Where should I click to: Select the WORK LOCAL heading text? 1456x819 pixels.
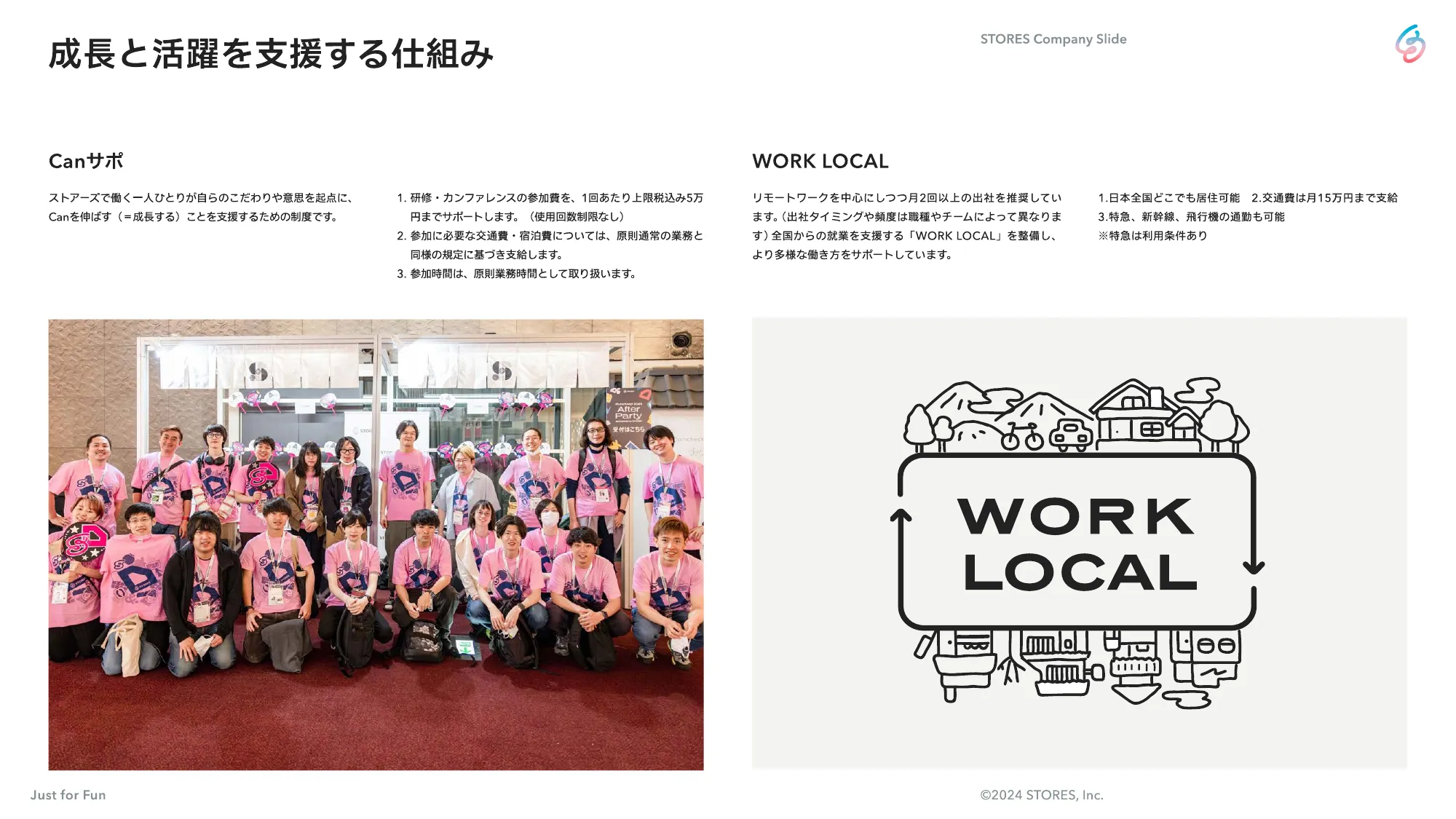pyautogui.click(x=820, y=161)
